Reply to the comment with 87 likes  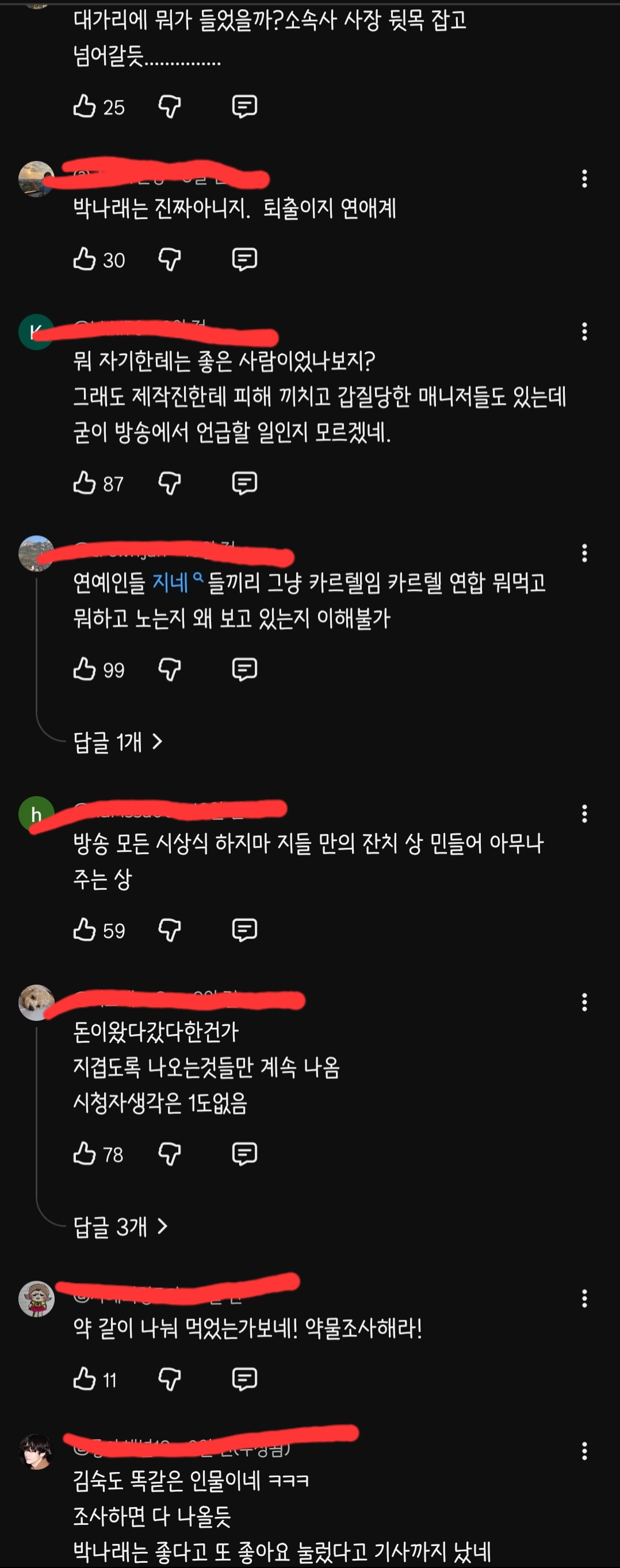click(244, 483)
